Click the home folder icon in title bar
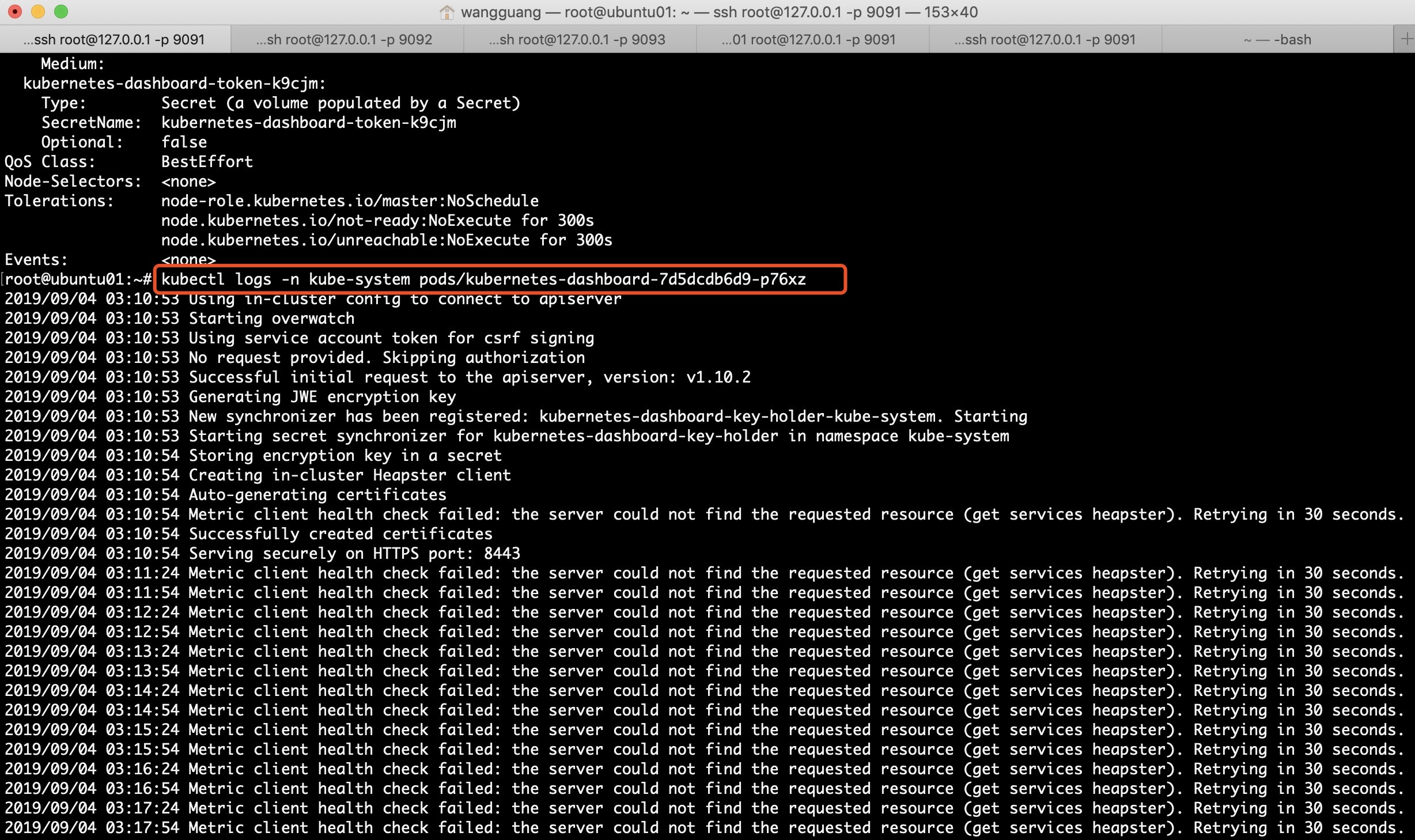Screen dimensions: 1415x840 coord(447,12)
